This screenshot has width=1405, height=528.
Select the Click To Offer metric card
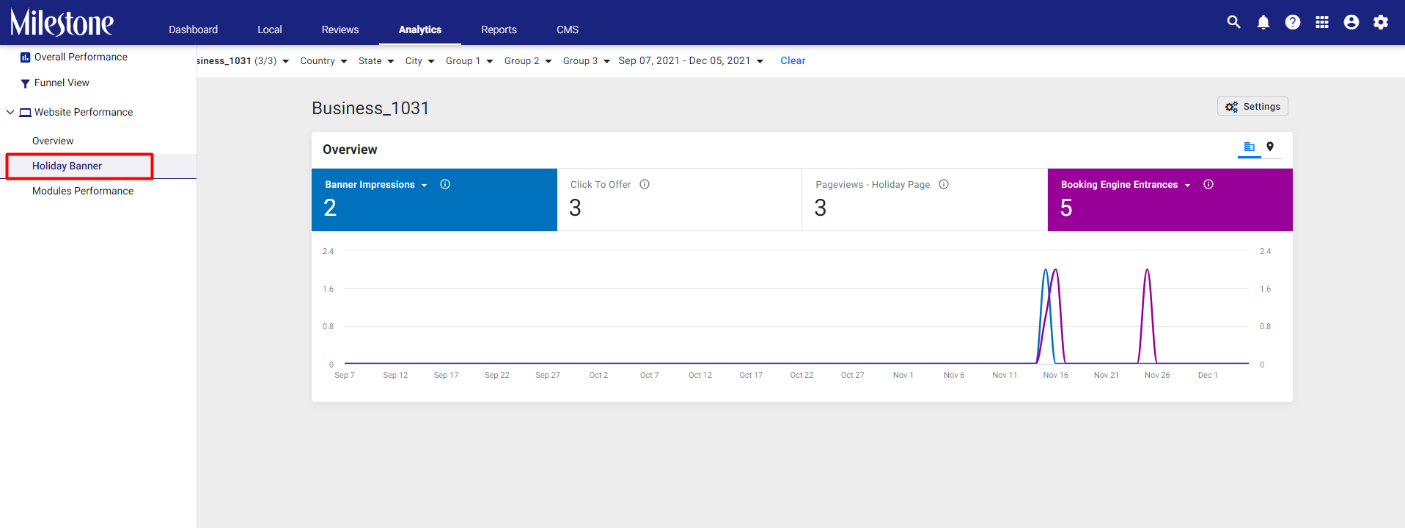[x=679, y=200]
